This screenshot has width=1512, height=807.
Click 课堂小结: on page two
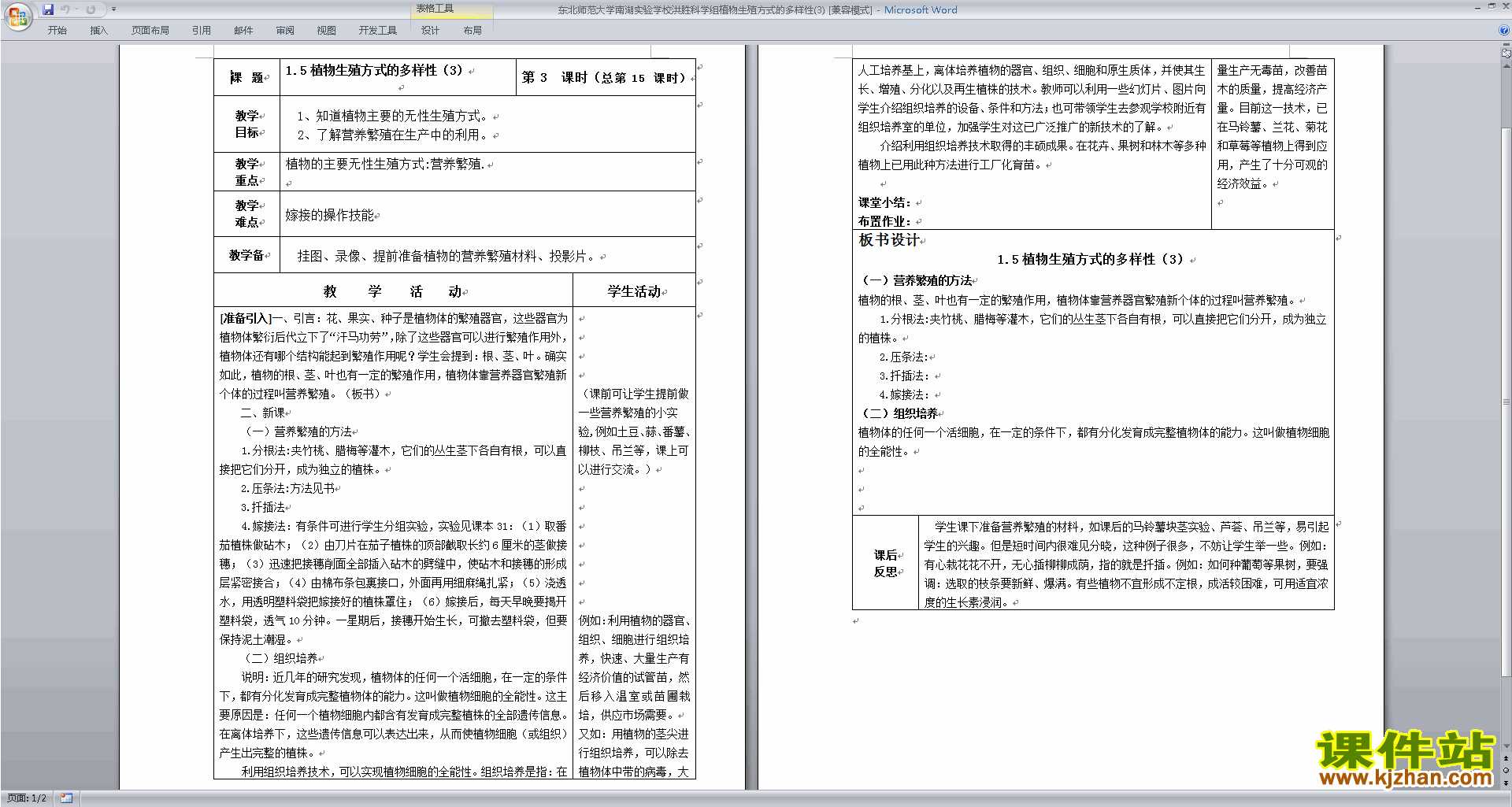click(884, 202)
